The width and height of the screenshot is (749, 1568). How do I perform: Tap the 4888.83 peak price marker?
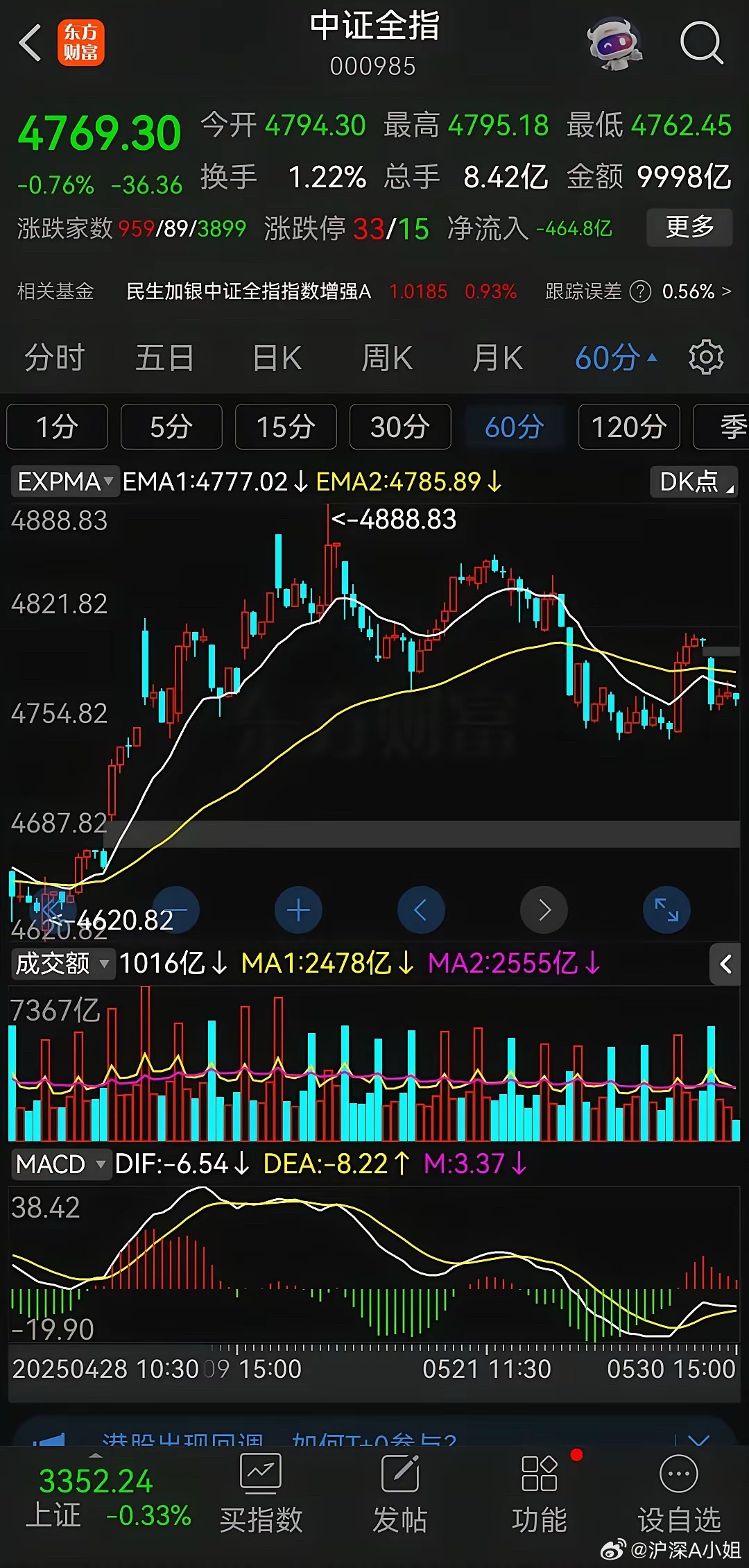click(x=394, y=519)
